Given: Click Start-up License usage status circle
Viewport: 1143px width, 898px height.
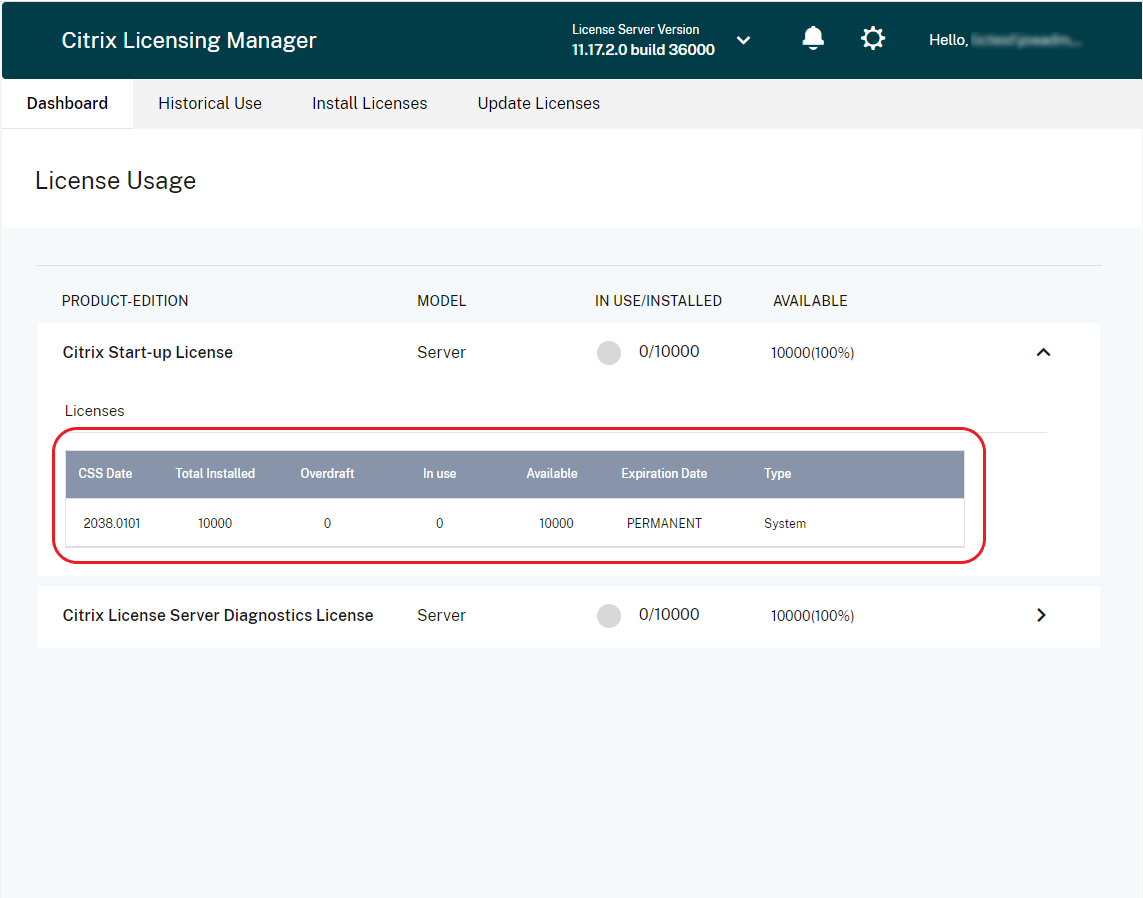Looking at the screenshot, I should click(x=609, y=353).
